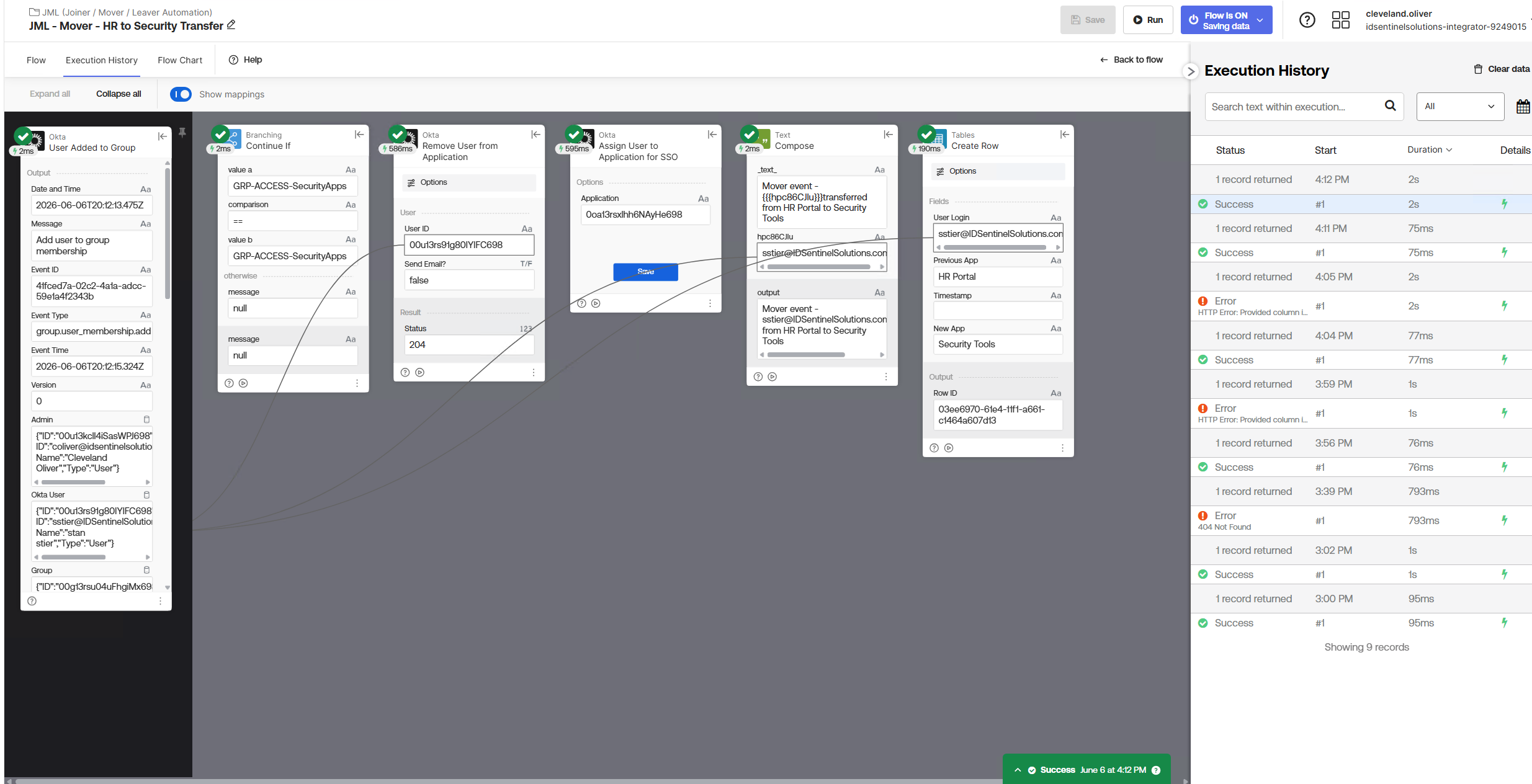Click the search magnifier in Execution History
The image size is (1532, 784).
tap(1390, 106)
